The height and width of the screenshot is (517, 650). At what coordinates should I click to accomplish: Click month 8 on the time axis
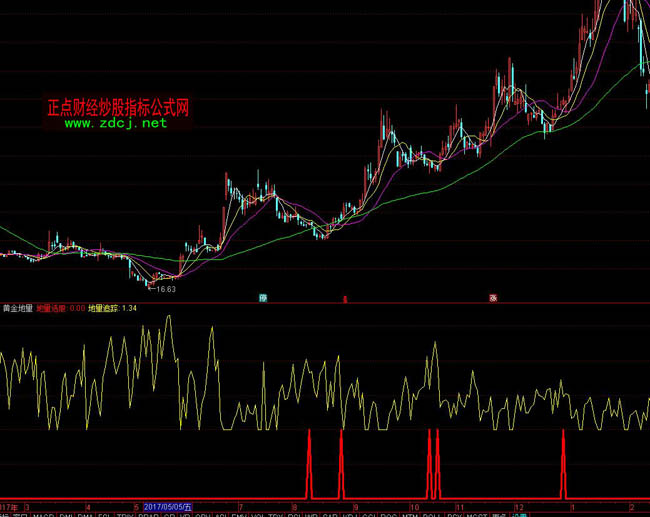(x=294, y=507)
